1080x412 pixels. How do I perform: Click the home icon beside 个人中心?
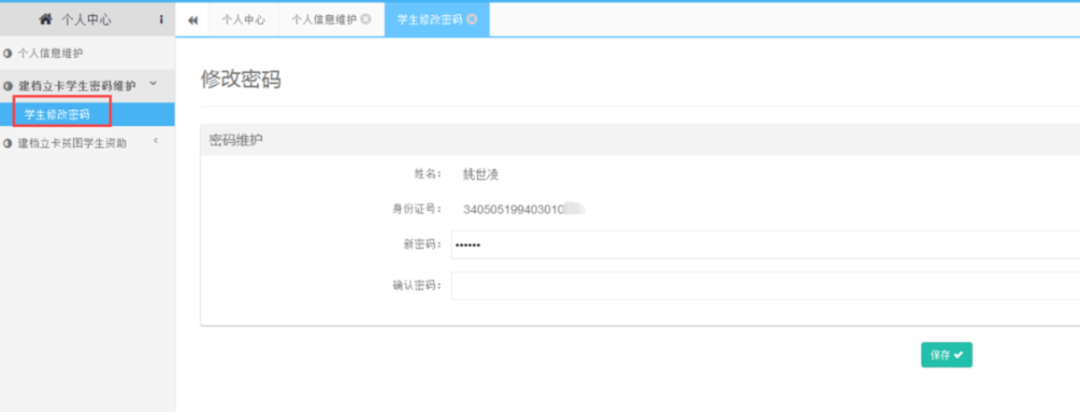(45, 19)
